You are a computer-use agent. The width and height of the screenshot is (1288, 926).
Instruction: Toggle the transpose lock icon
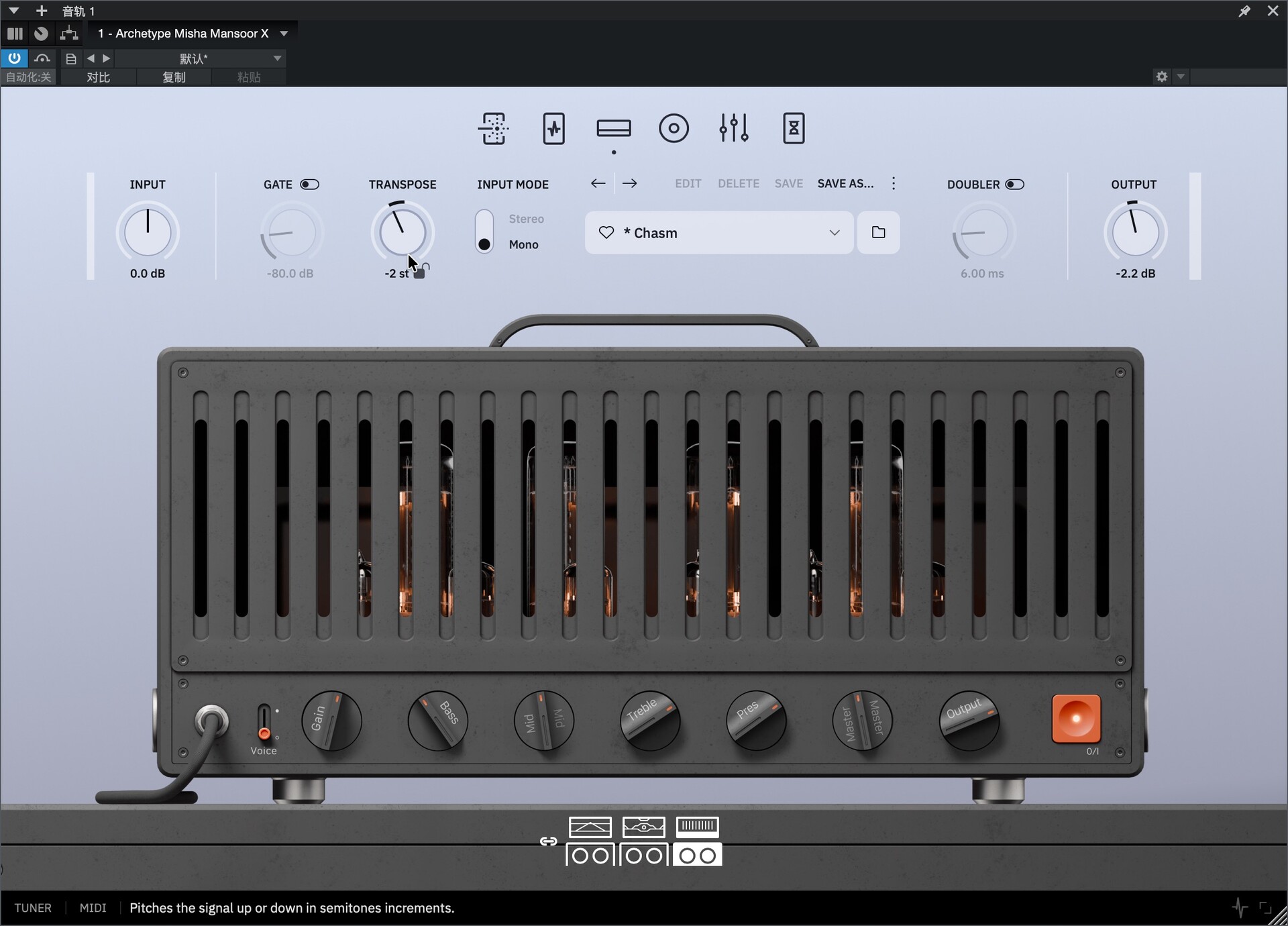click(421, 272)
